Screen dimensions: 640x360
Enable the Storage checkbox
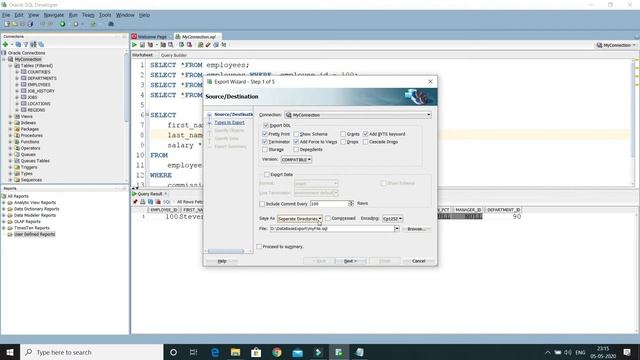[x=265, y=149]
